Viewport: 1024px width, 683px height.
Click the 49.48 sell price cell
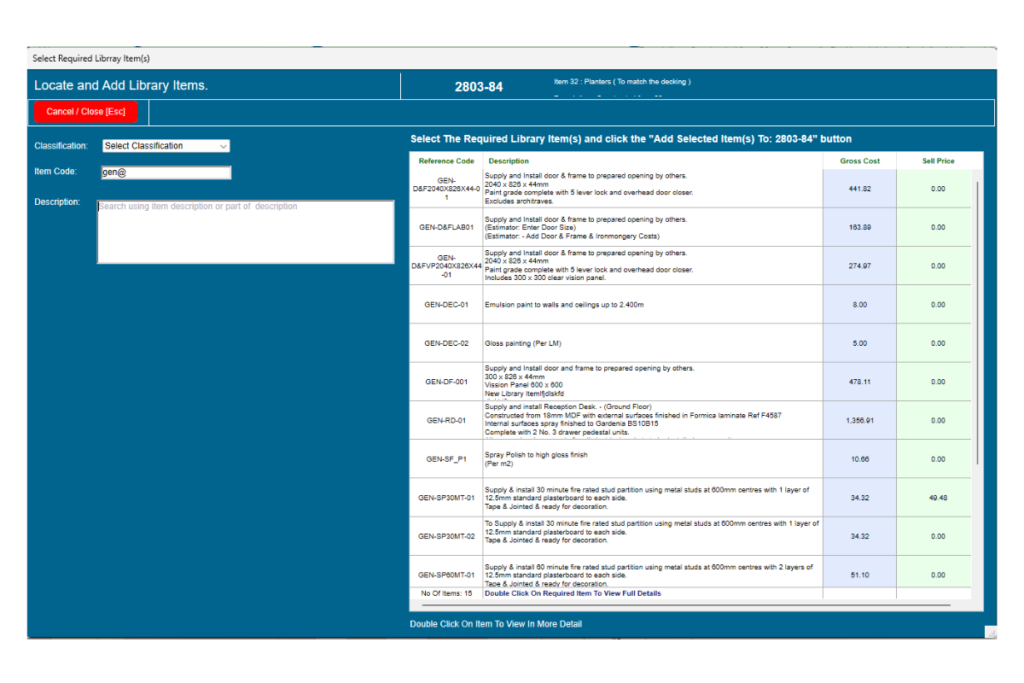coord(938,498)
